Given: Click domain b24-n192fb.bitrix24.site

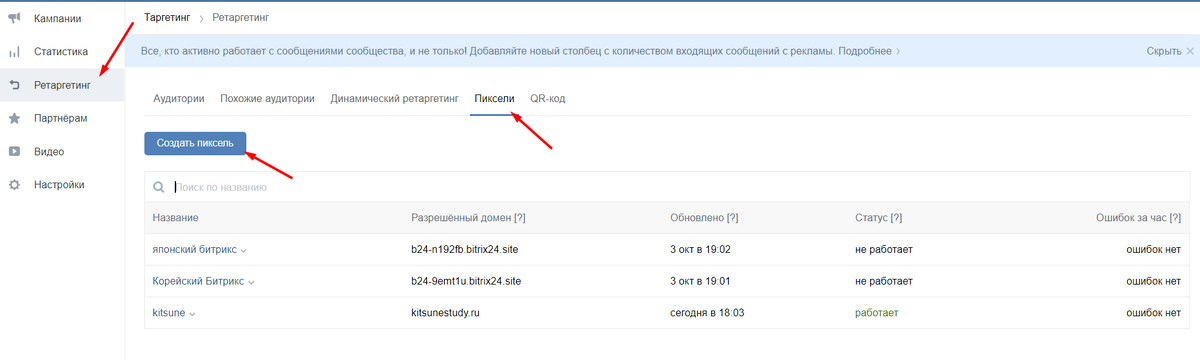Looking at the screenshot, I should [x=466, y=249].
